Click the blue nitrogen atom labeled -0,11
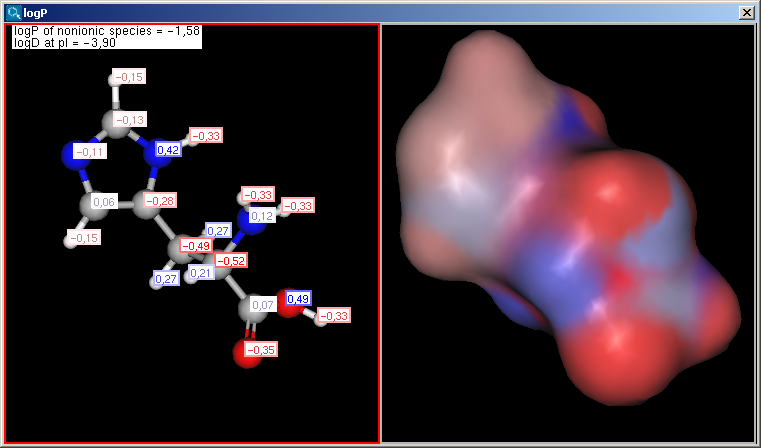 (89, 152)
